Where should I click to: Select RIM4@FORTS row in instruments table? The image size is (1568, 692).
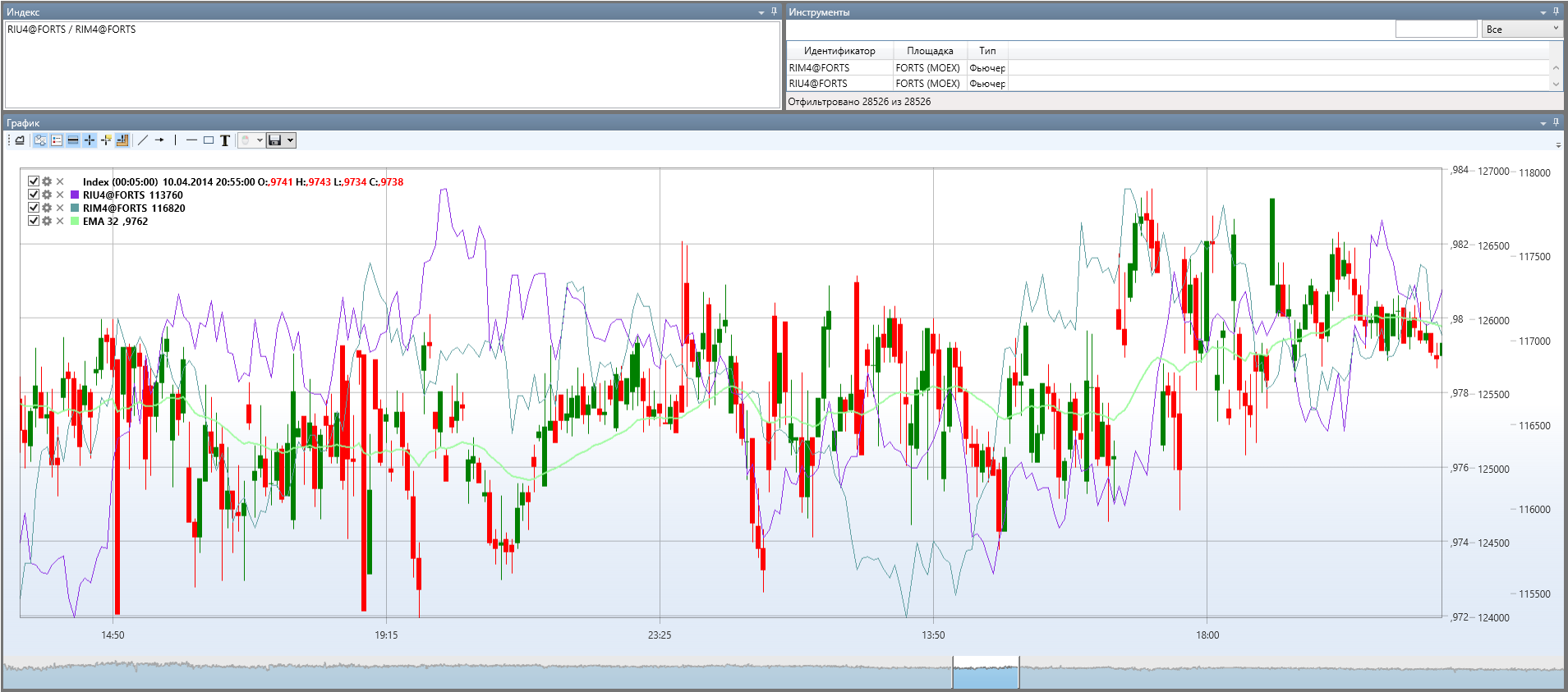[x=1168, y=68]
